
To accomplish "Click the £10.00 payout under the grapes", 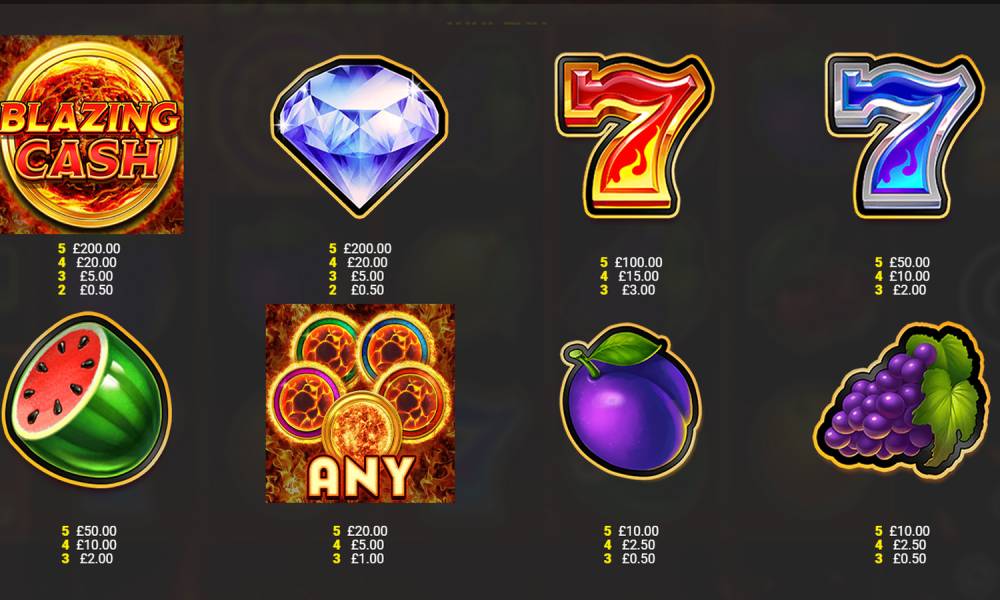I will tap(909, 531).
